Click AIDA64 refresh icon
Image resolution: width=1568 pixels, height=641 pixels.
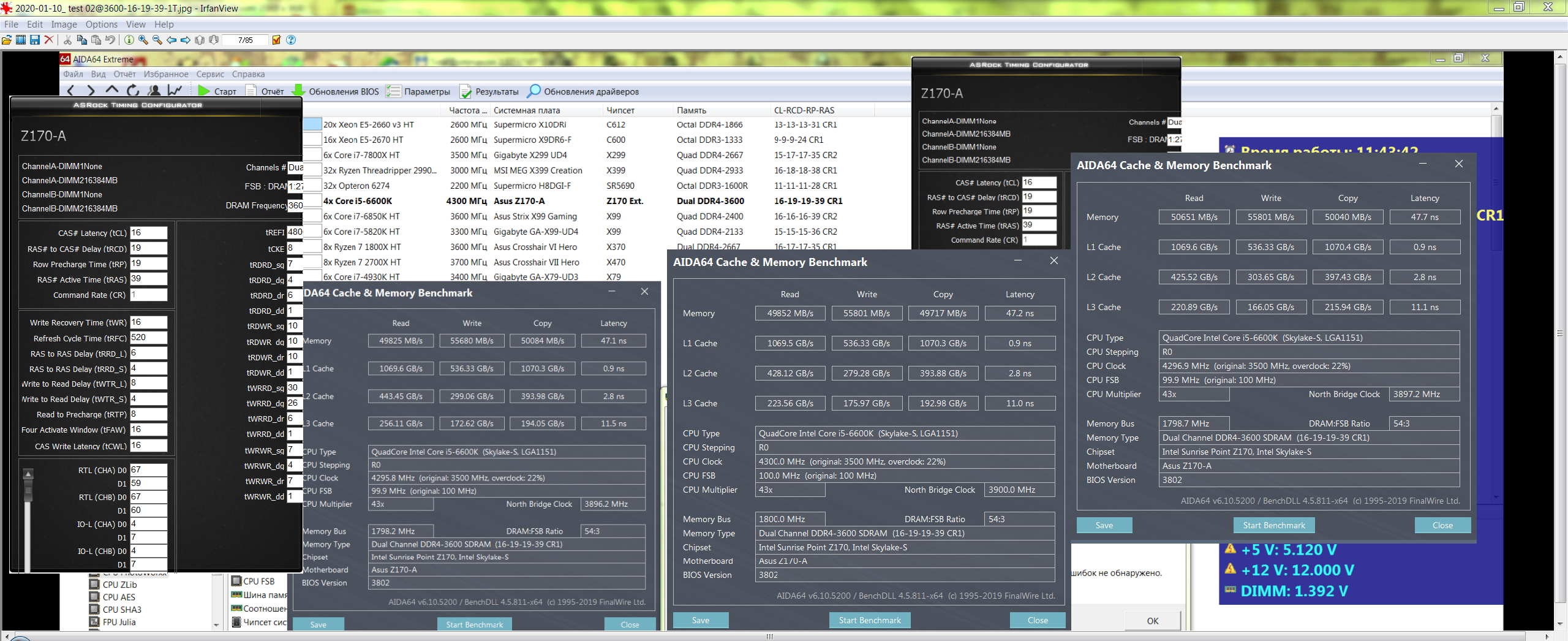click(x=133, y=90)
